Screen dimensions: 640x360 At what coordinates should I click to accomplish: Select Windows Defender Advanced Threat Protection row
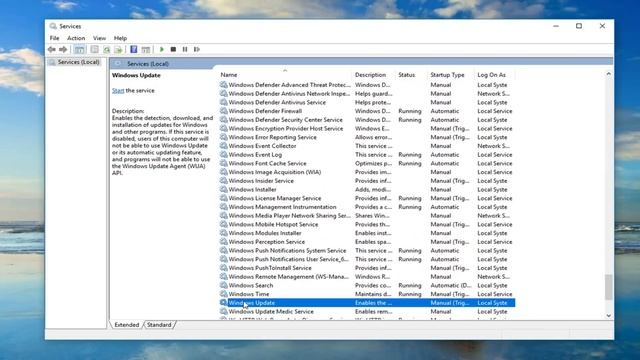pyautogui.click(x=367, y=85)
